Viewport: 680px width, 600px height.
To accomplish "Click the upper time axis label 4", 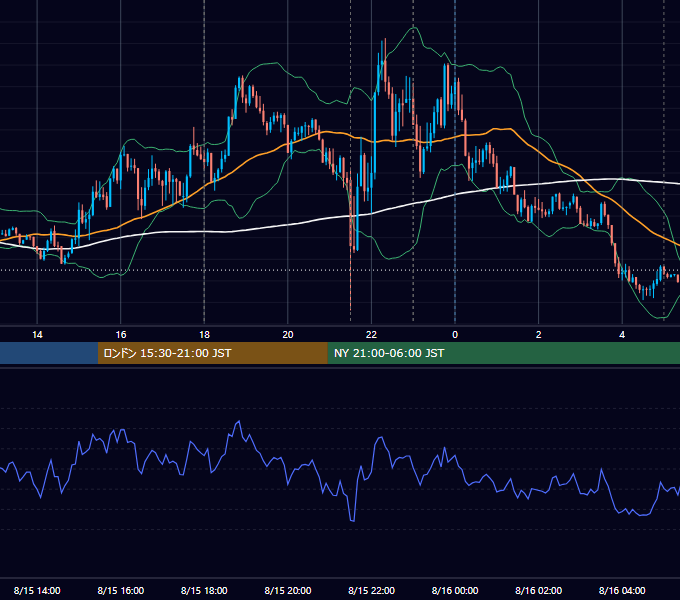I will [622, 335].
